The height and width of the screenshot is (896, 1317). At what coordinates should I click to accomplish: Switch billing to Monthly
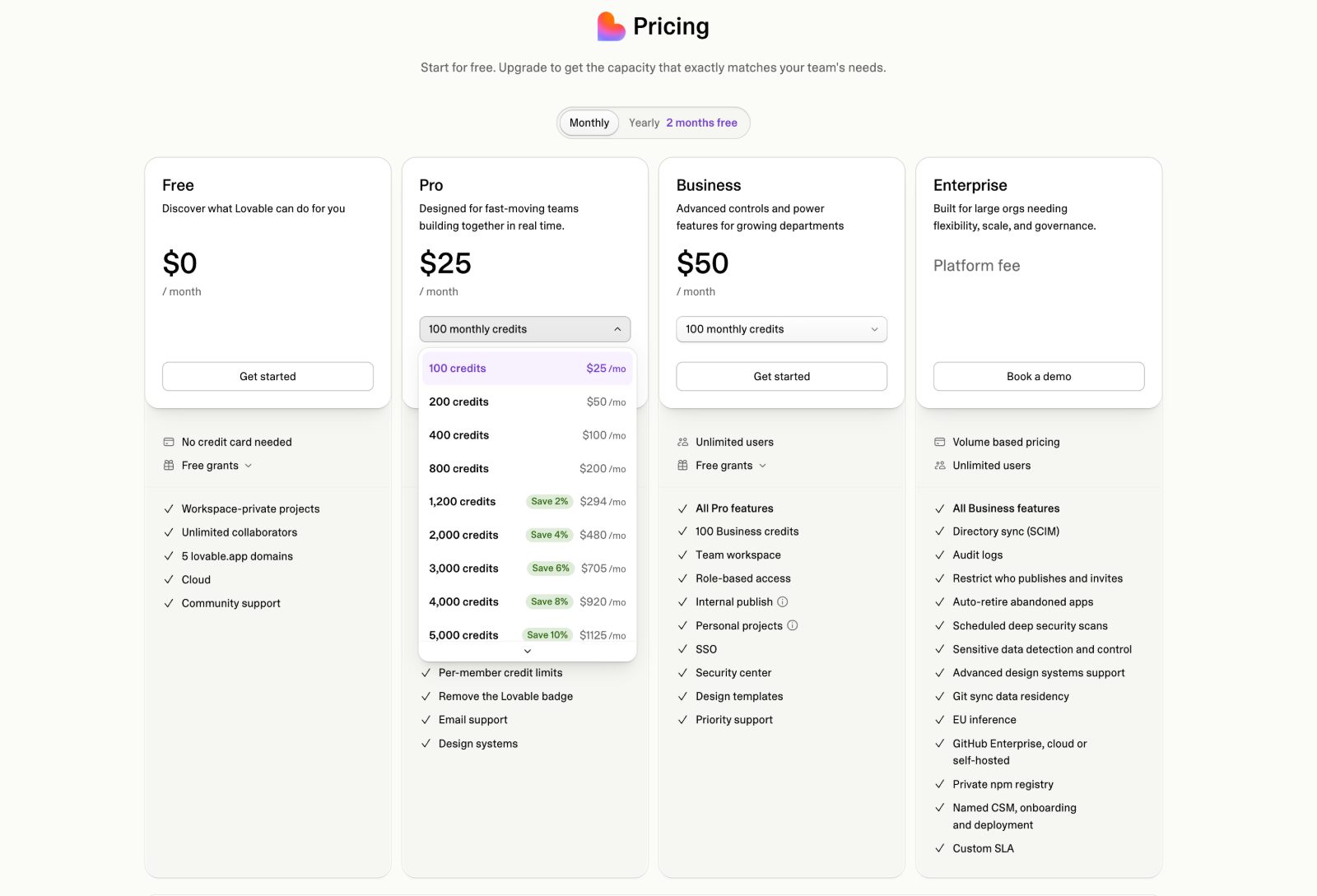point(589,123)
